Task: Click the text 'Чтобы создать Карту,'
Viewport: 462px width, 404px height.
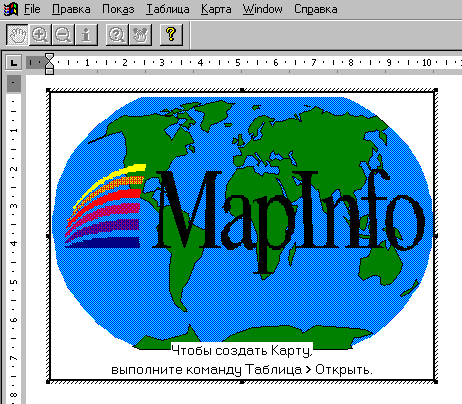Action: pyautogui.click(x=242, y=351)
